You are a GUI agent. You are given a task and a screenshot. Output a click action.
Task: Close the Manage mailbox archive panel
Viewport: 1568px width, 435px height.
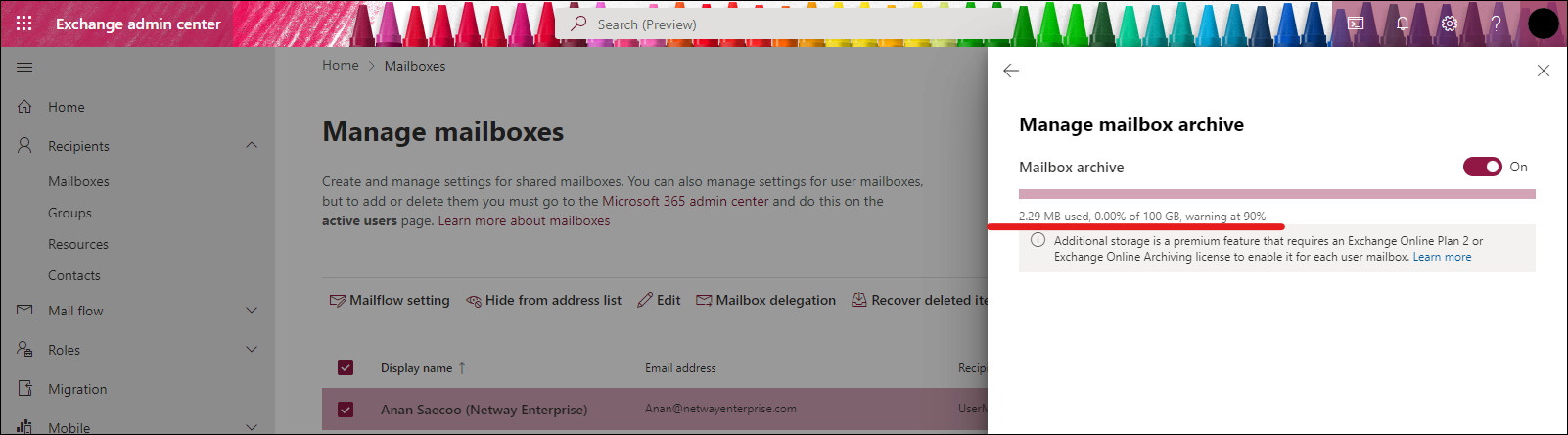[x=1543, y=71]
